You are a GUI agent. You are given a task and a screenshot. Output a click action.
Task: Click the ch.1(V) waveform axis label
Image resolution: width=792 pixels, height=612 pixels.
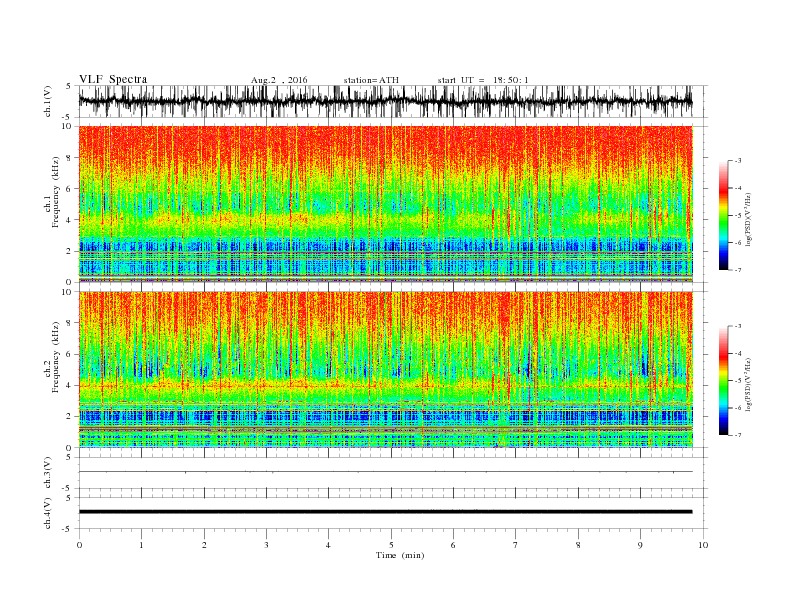(x=48, y=101)
